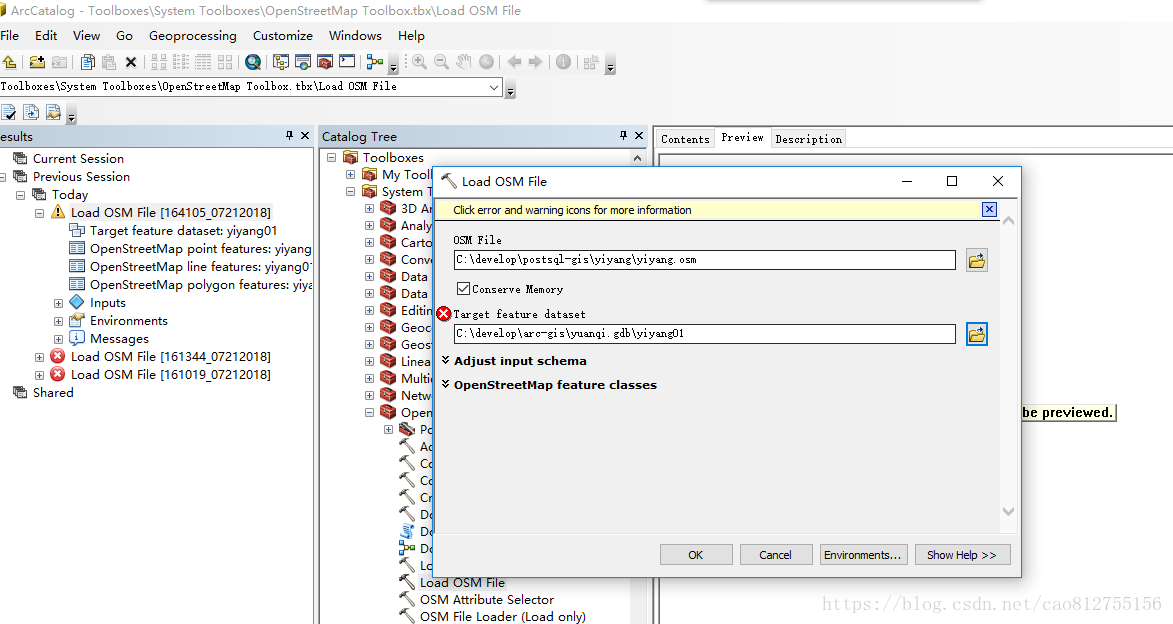Open the Geoprocessing menu
Image resolution: width=1173 pixels, height=624 pixels.
click(x=192, y=35)
